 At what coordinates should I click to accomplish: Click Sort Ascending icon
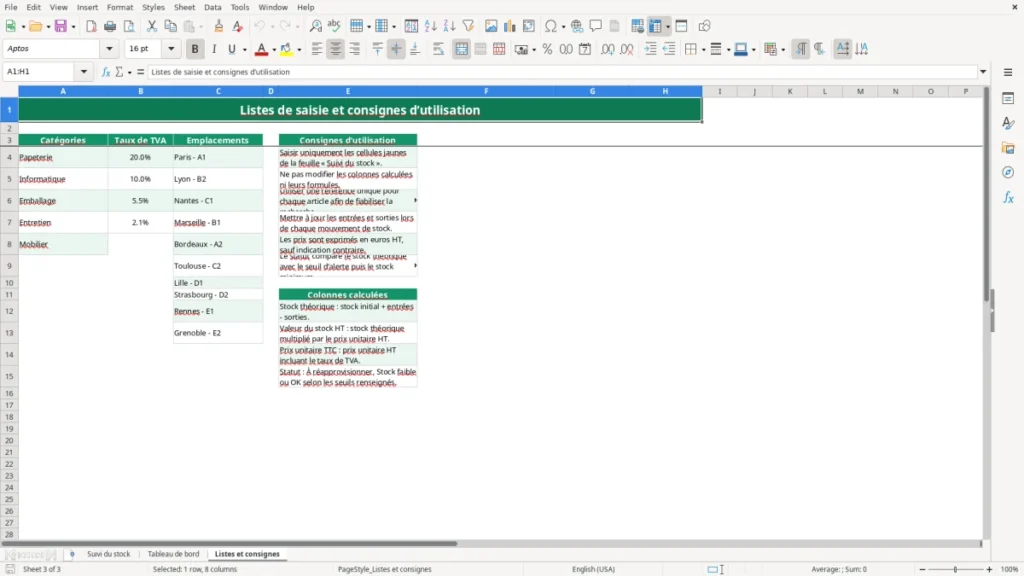click(x=430, y=26)
